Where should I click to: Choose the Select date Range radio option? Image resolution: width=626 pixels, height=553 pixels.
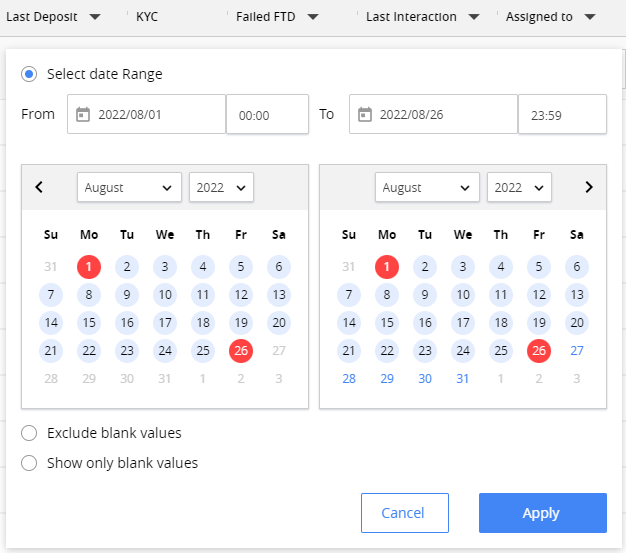coord(29,74)
